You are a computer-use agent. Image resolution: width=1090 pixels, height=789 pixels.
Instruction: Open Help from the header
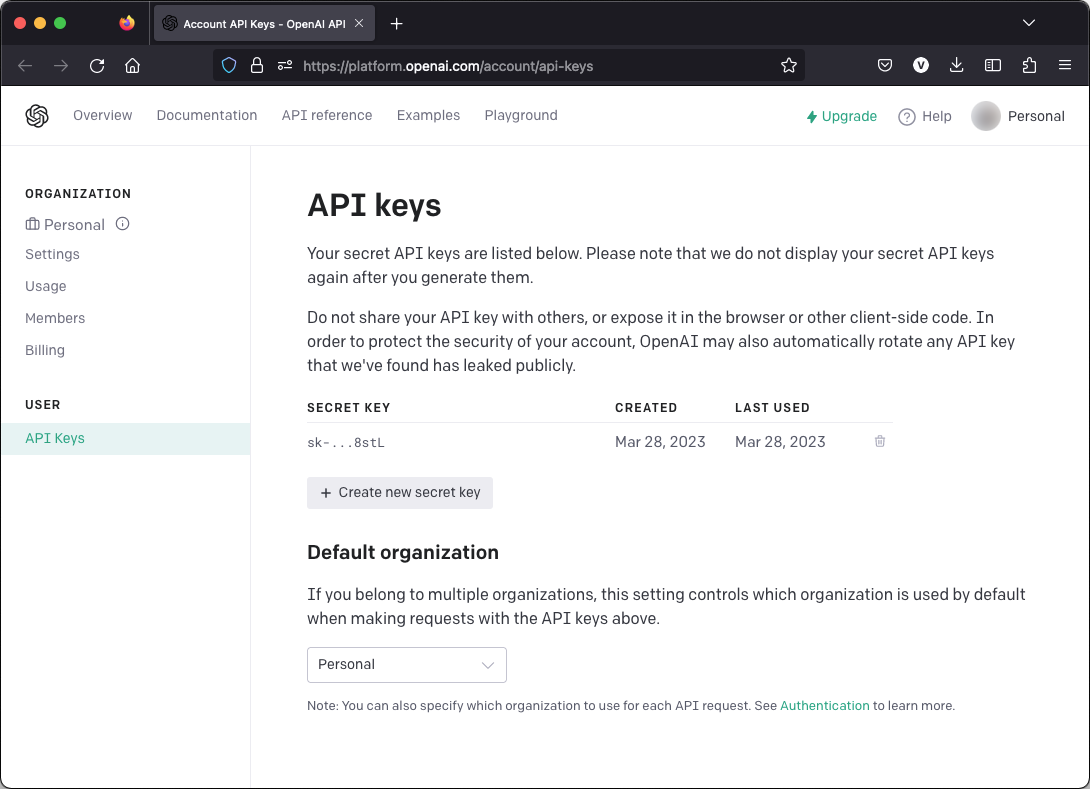[x=925, y=117]
